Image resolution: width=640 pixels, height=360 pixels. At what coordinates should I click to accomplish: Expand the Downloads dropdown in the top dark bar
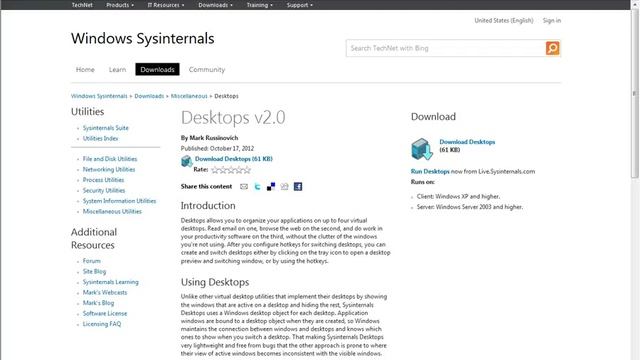click(x=215, y=5)
